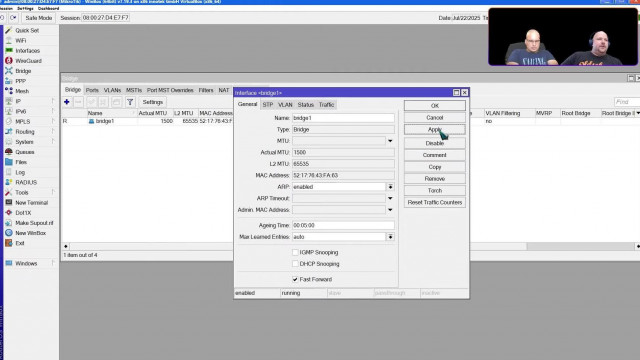Click Exit in the sidebar
640x360 pixels.
pyautogui.click(x=20, y=243)
